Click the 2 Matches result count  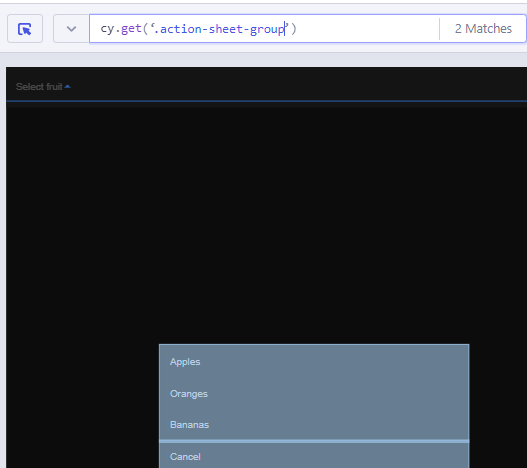[x=483, y=29]
